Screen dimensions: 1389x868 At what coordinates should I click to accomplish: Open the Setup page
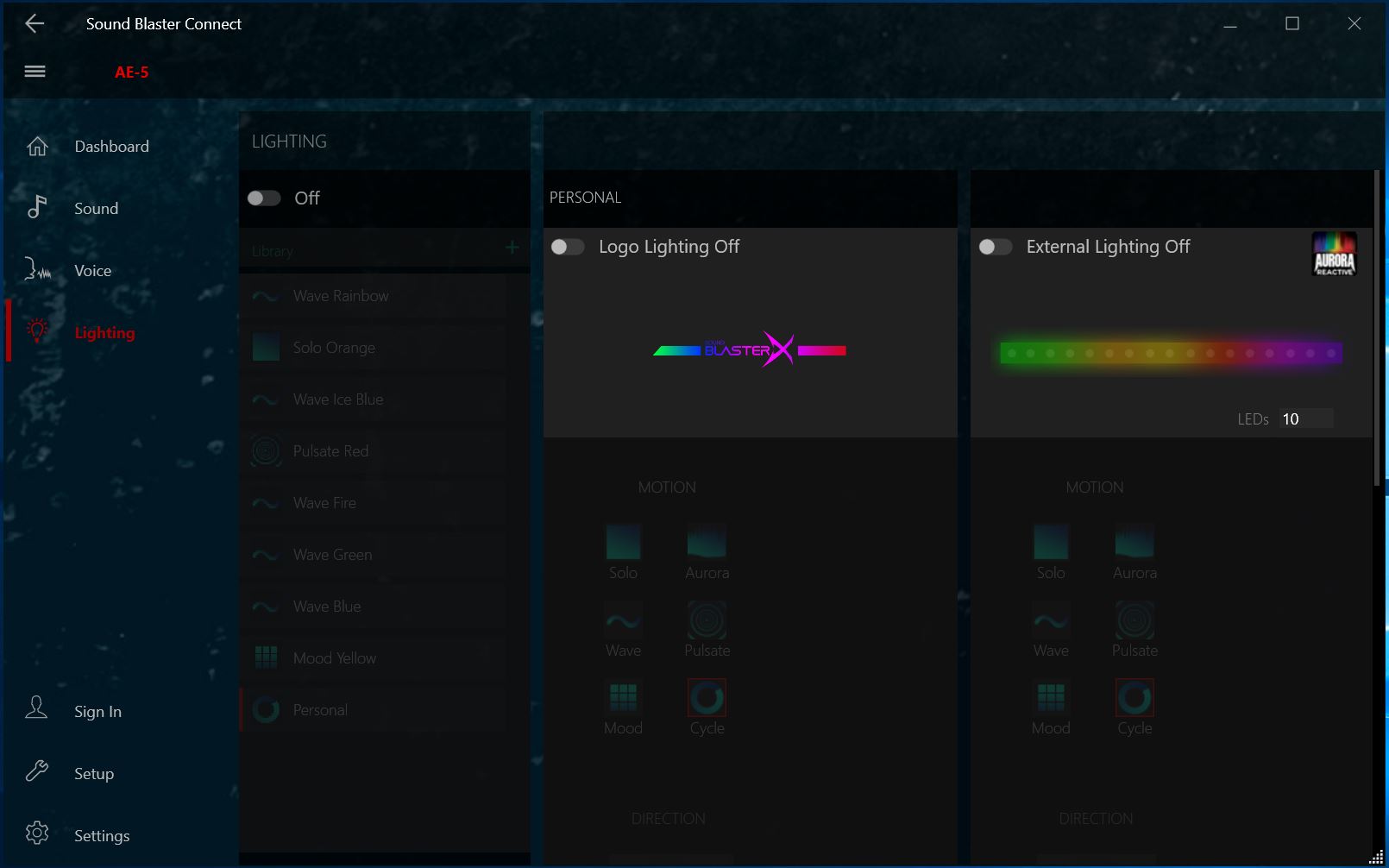(94, 774)
